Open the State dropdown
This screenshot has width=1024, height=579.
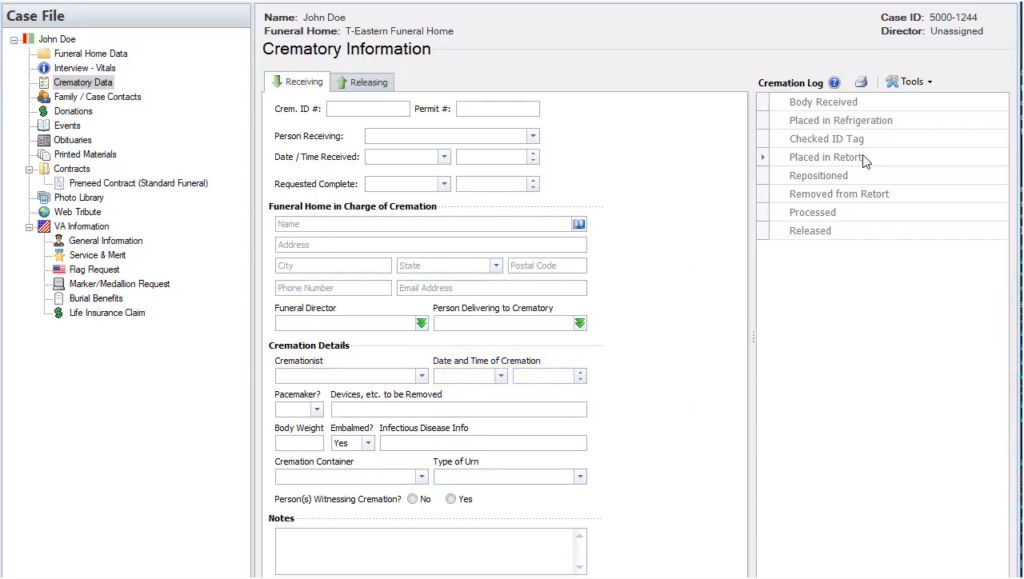click(x=496, y=266)
